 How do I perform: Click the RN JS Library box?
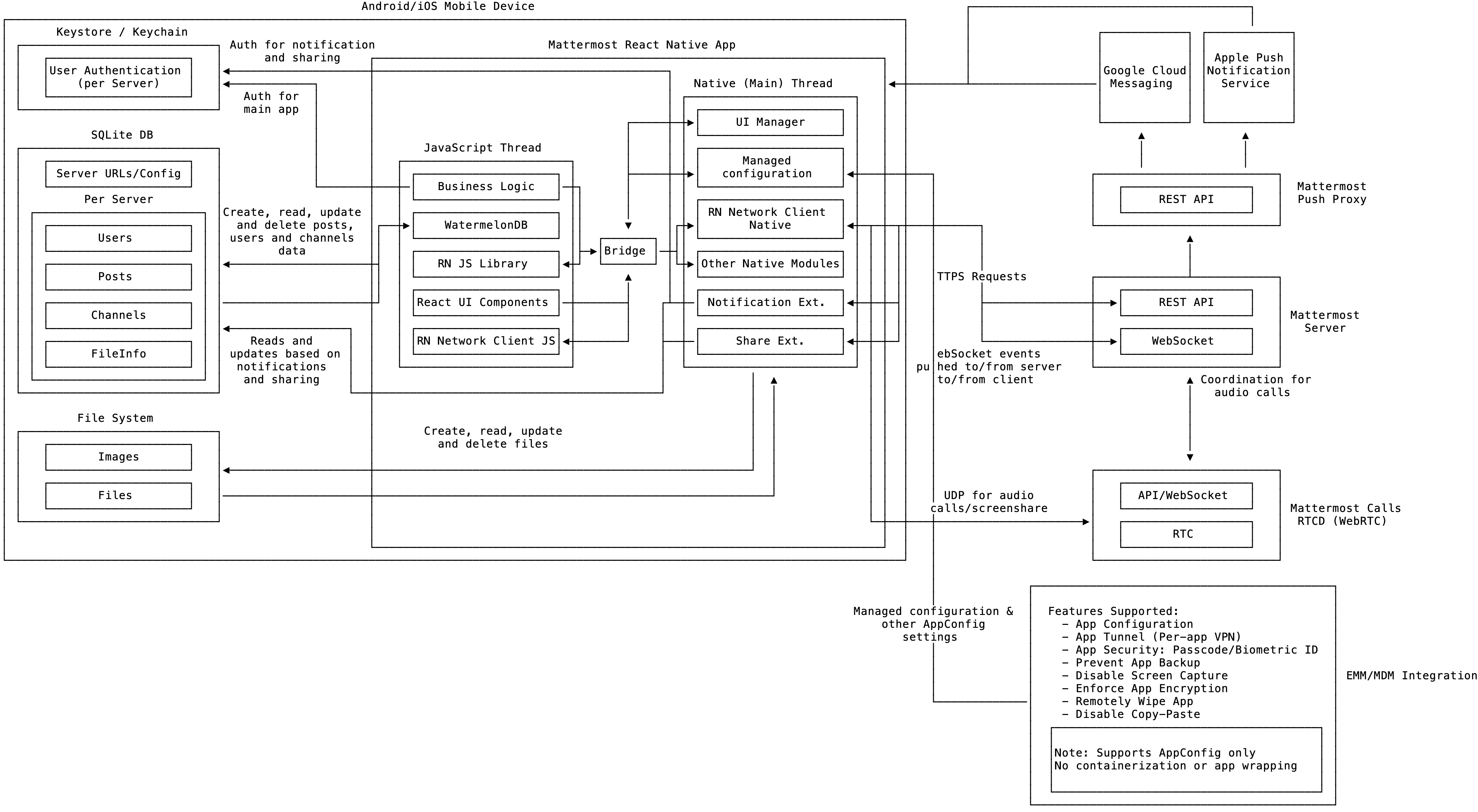[x=486, y=264]
